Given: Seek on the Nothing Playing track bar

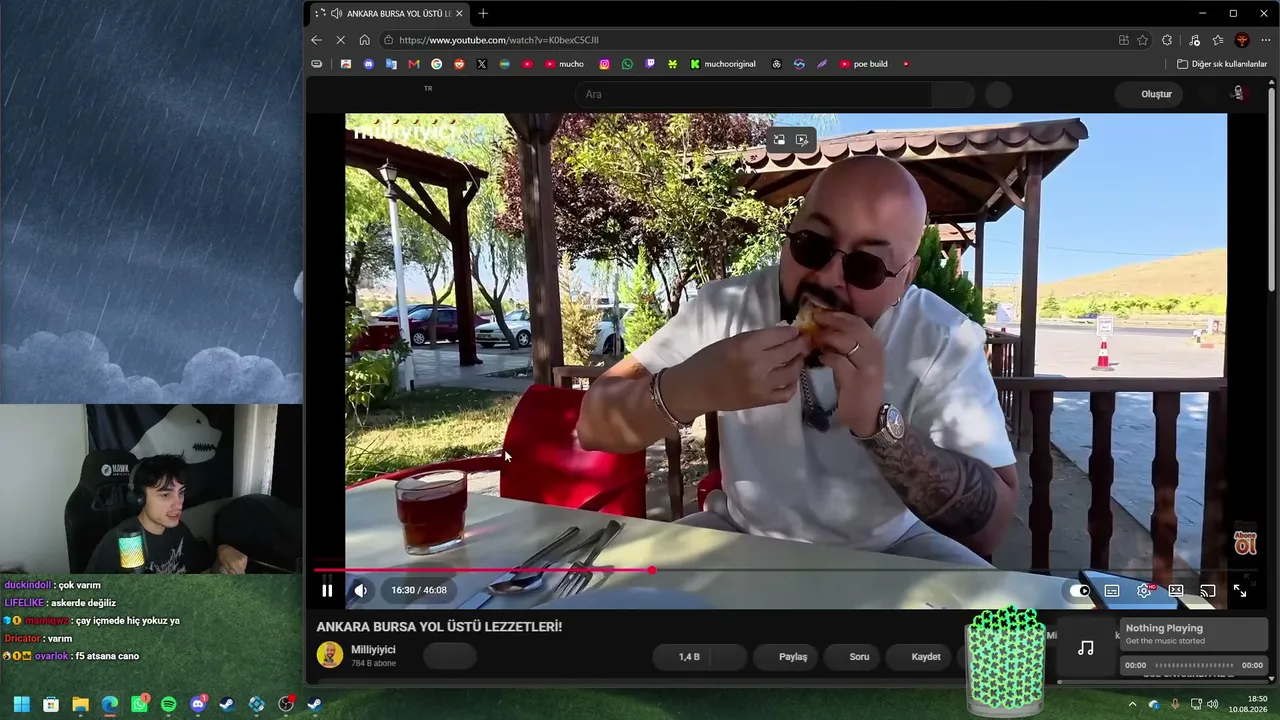Looking at the screenshot, I should click(x=1194, y=665).
